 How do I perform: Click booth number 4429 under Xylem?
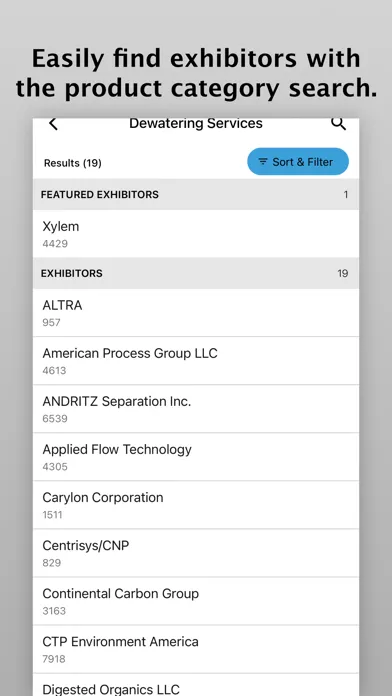coord(55,244)
